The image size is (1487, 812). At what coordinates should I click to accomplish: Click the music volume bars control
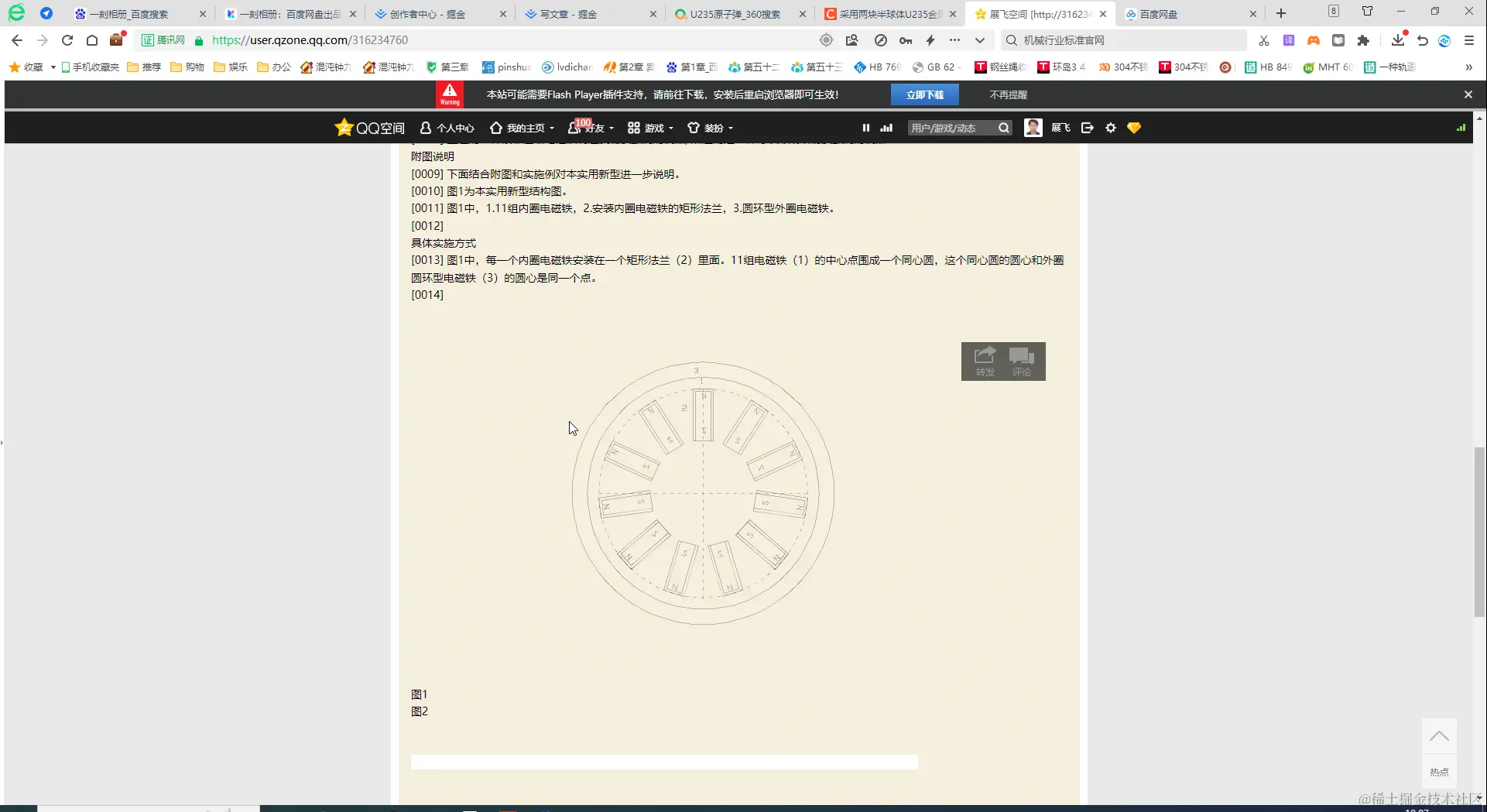pos(886,127)
